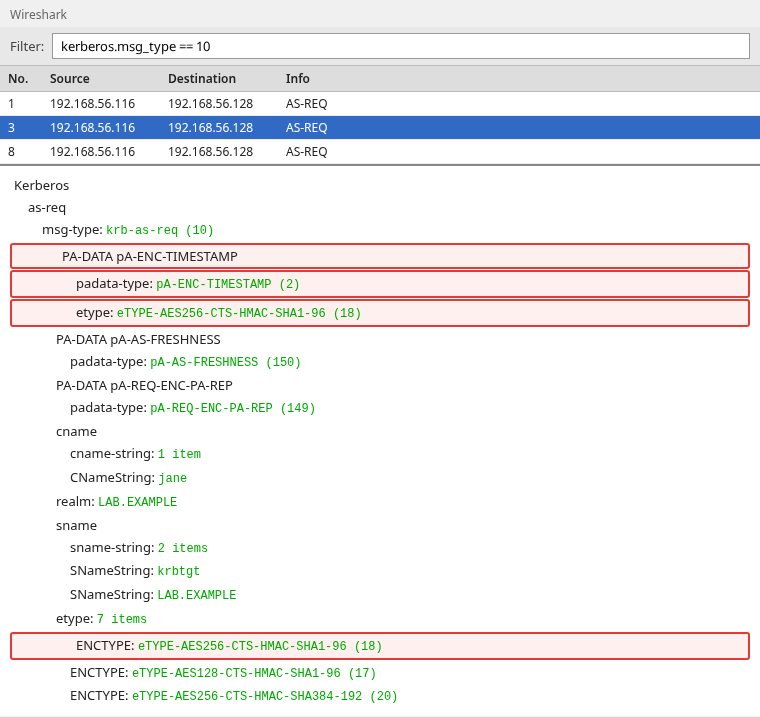Select the etype: 7 items line
The height and width of the screenshot is (717, 760).
pyautogui.click(x=101, y=619)
